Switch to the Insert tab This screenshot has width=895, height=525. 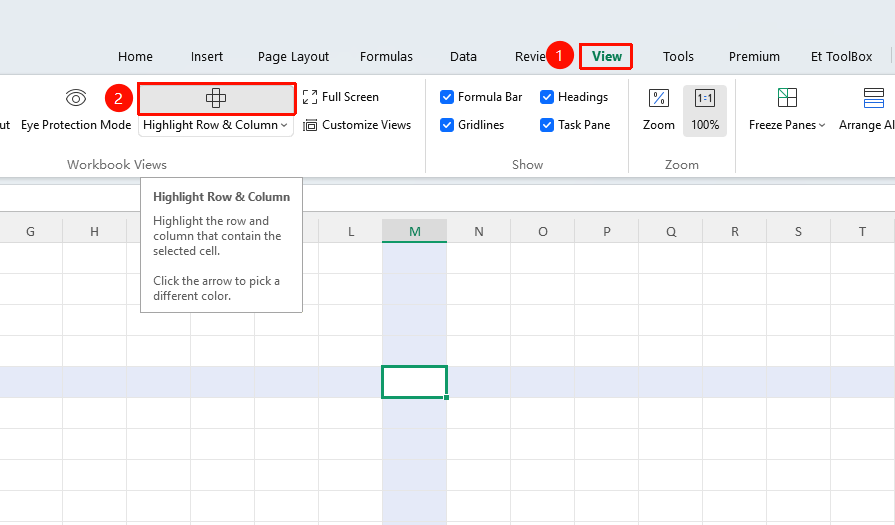tap(207, 56)
